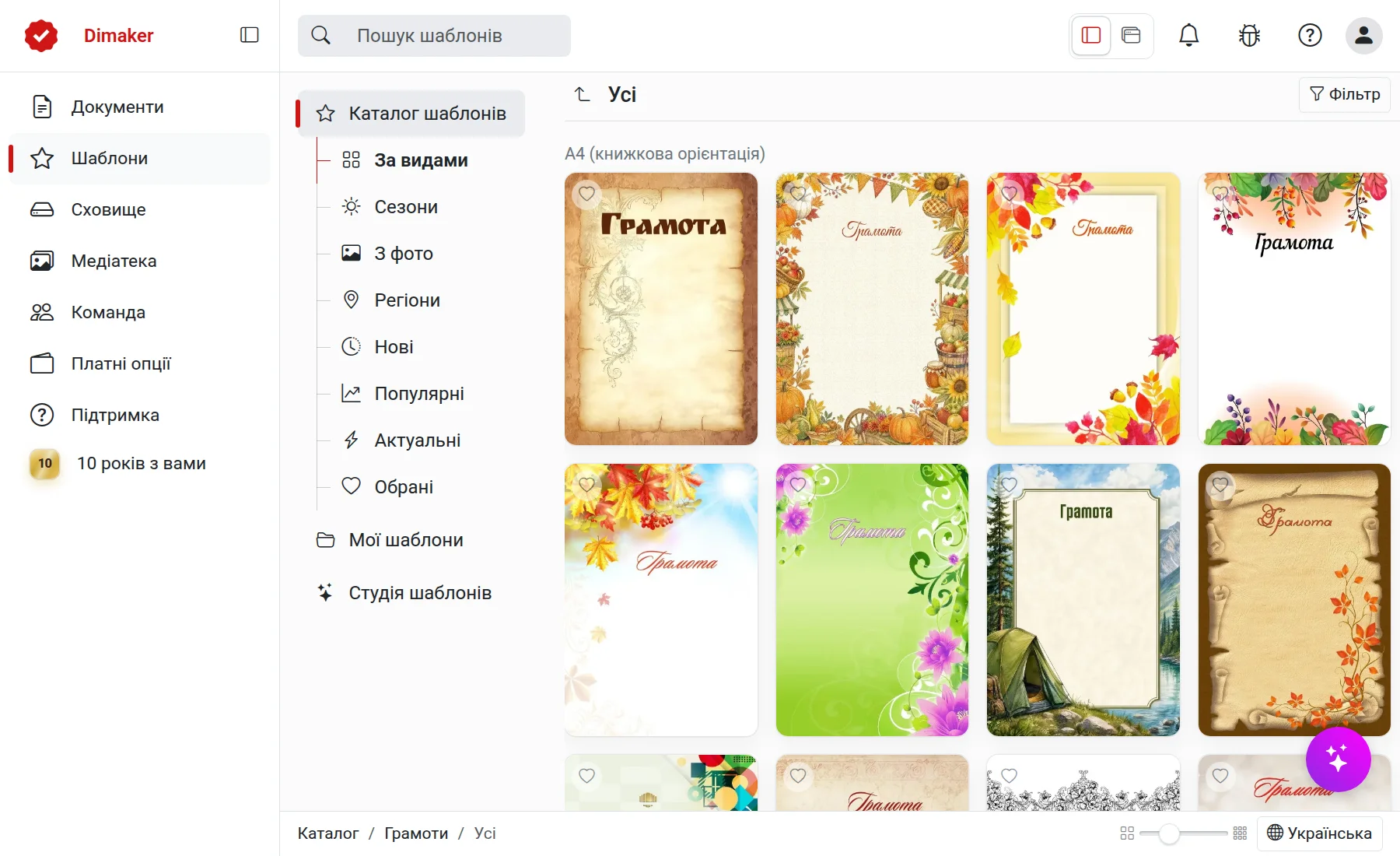The width and height of the screenshot is (1400, 856).
Task: Open the 10 років з вами badge
Action: point(140,464)
